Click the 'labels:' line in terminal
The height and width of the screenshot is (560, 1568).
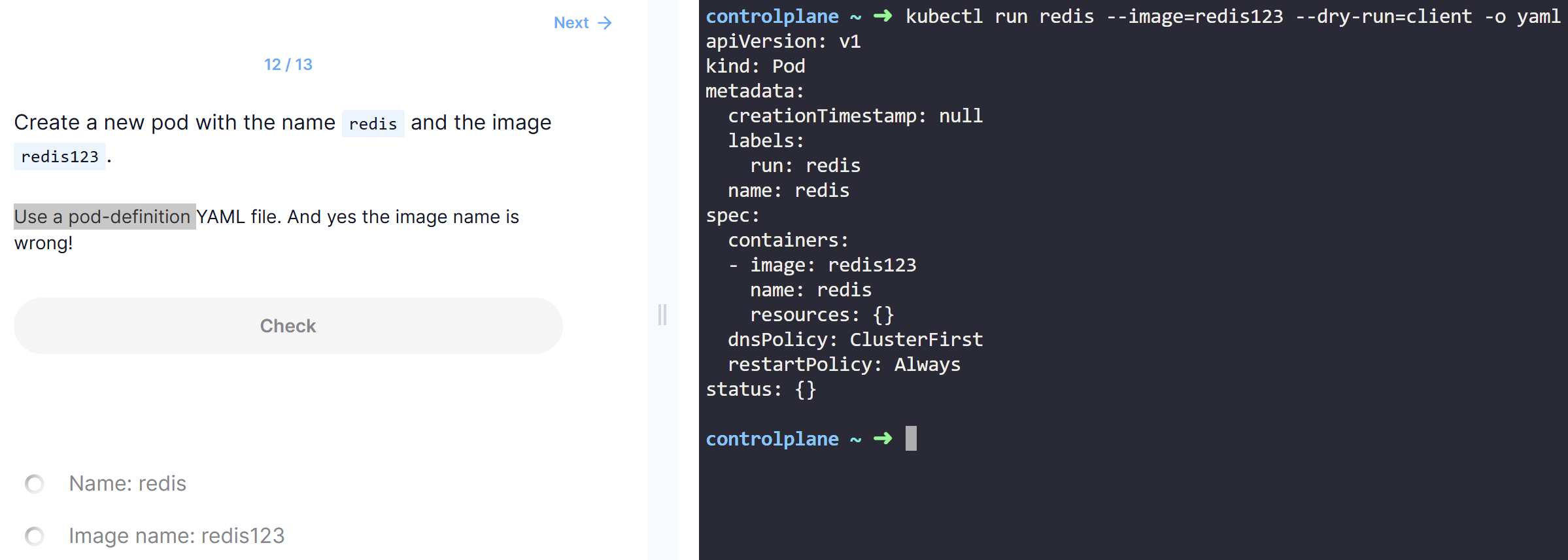click(766, 141)
